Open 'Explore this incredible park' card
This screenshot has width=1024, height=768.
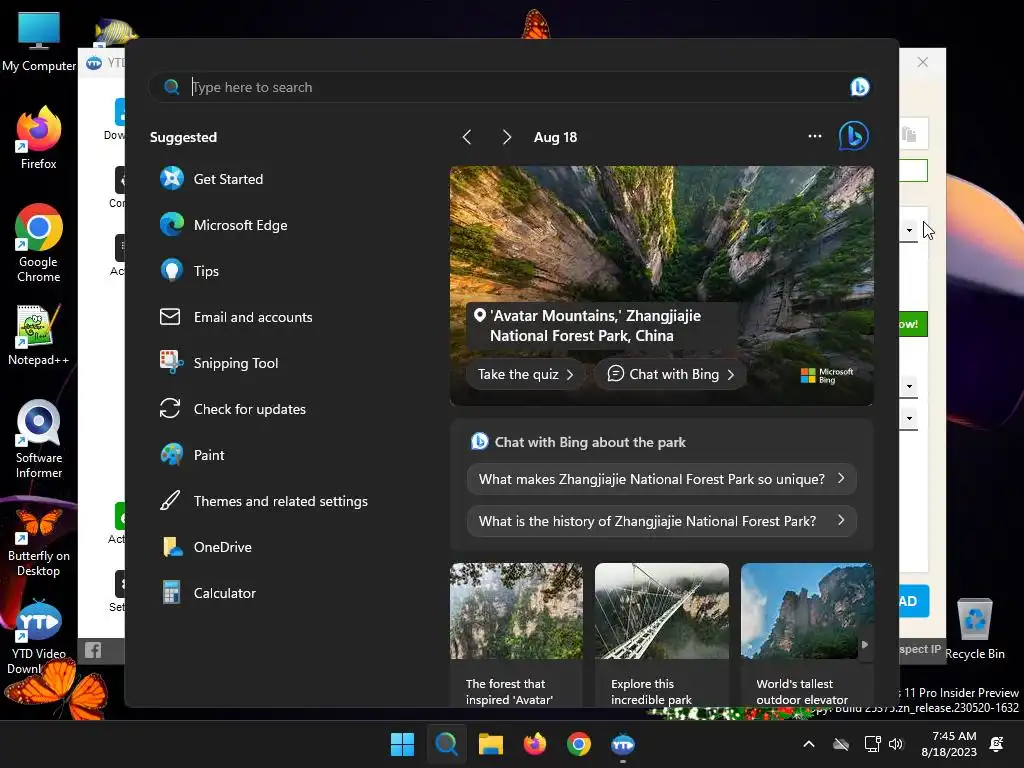coord(662,635)
